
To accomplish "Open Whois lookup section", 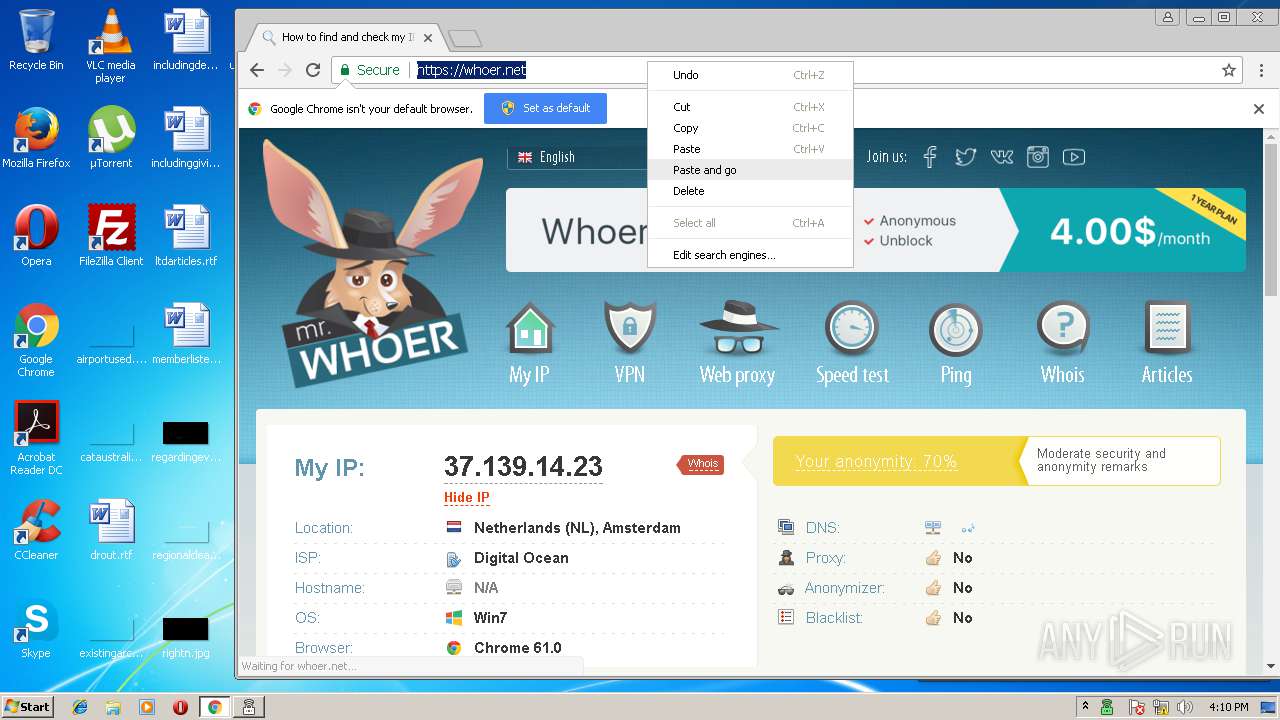I will [x=1063, y=343].
